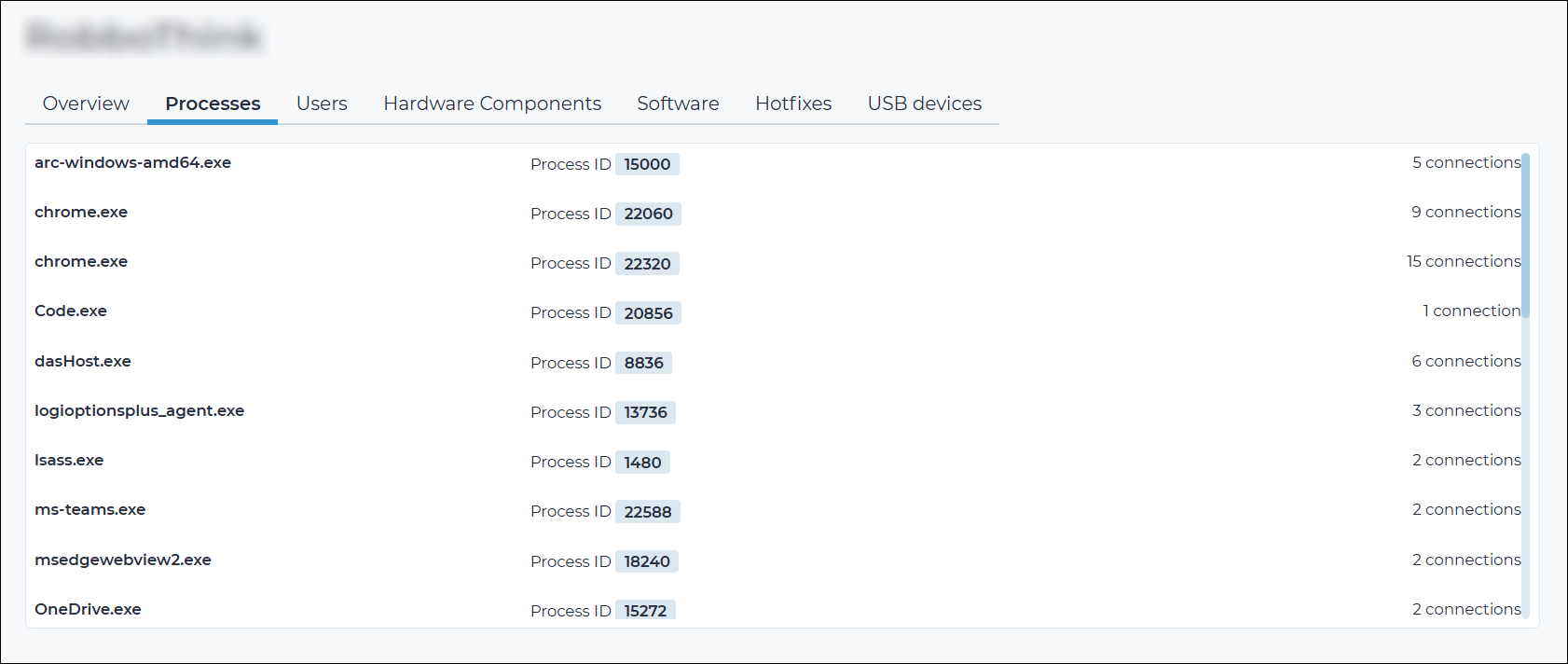Click the 6 connections count
Screen dimensions: 1568x664
tap(1466, 361)
